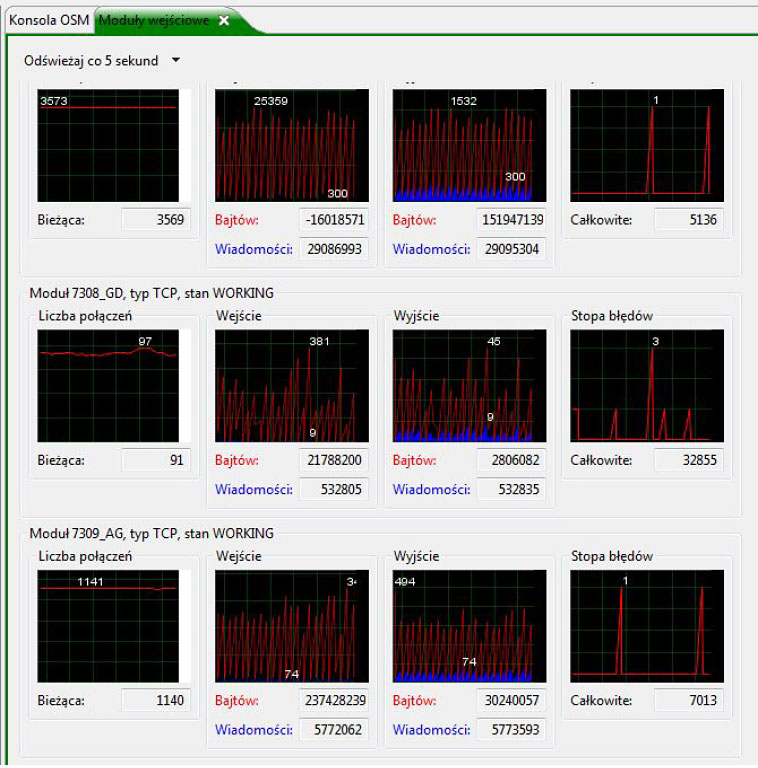Click the input graph peaking at 25359
This screenshot has width=758, height=768.
(x=292, y=145)
